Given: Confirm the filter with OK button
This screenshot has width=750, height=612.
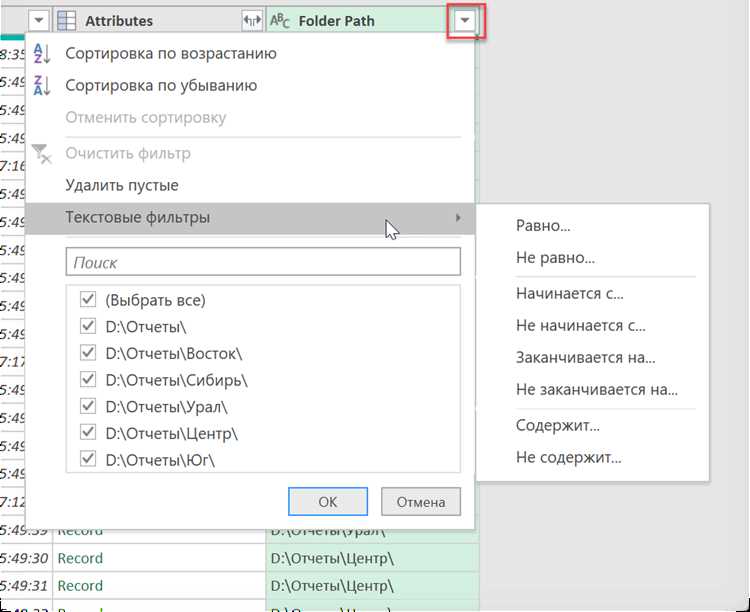Looking at the screenshot, I should [x=328, y=501].
